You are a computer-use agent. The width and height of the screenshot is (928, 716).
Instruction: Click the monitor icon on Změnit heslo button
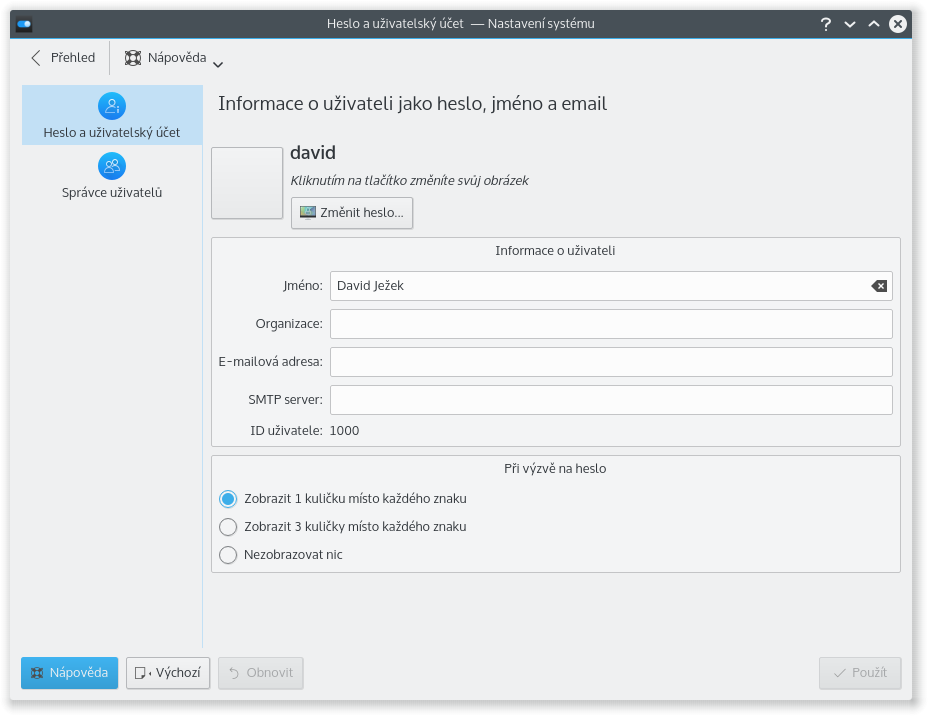click(x=308, y=213)
